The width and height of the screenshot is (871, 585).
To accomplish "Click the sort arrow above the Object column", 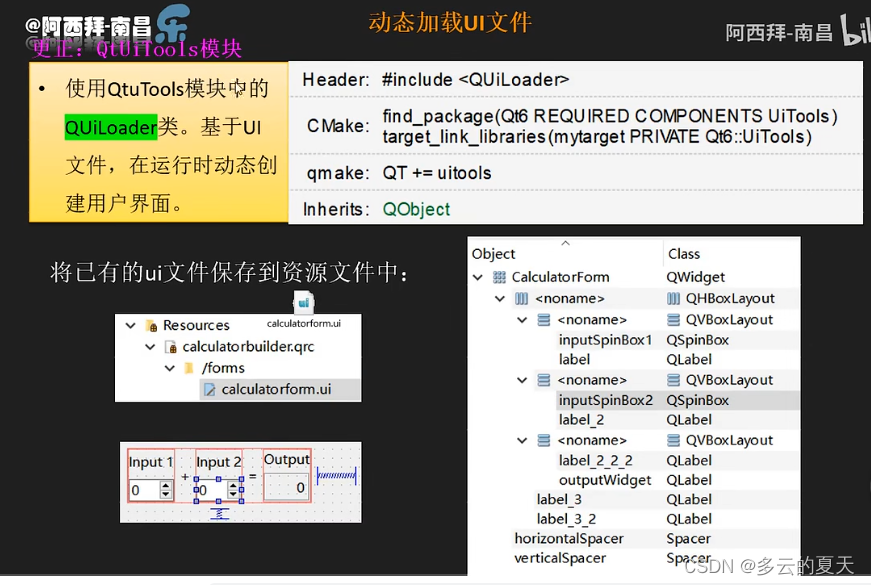I will [565, 243].
